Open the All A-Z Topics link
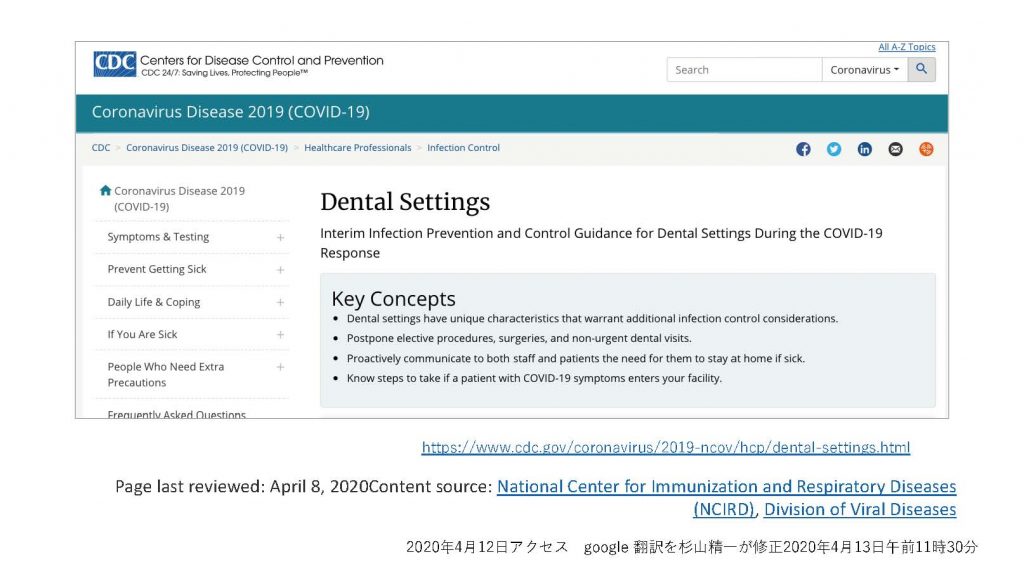Screen dimensions: 1024x576 coord(906,47)
